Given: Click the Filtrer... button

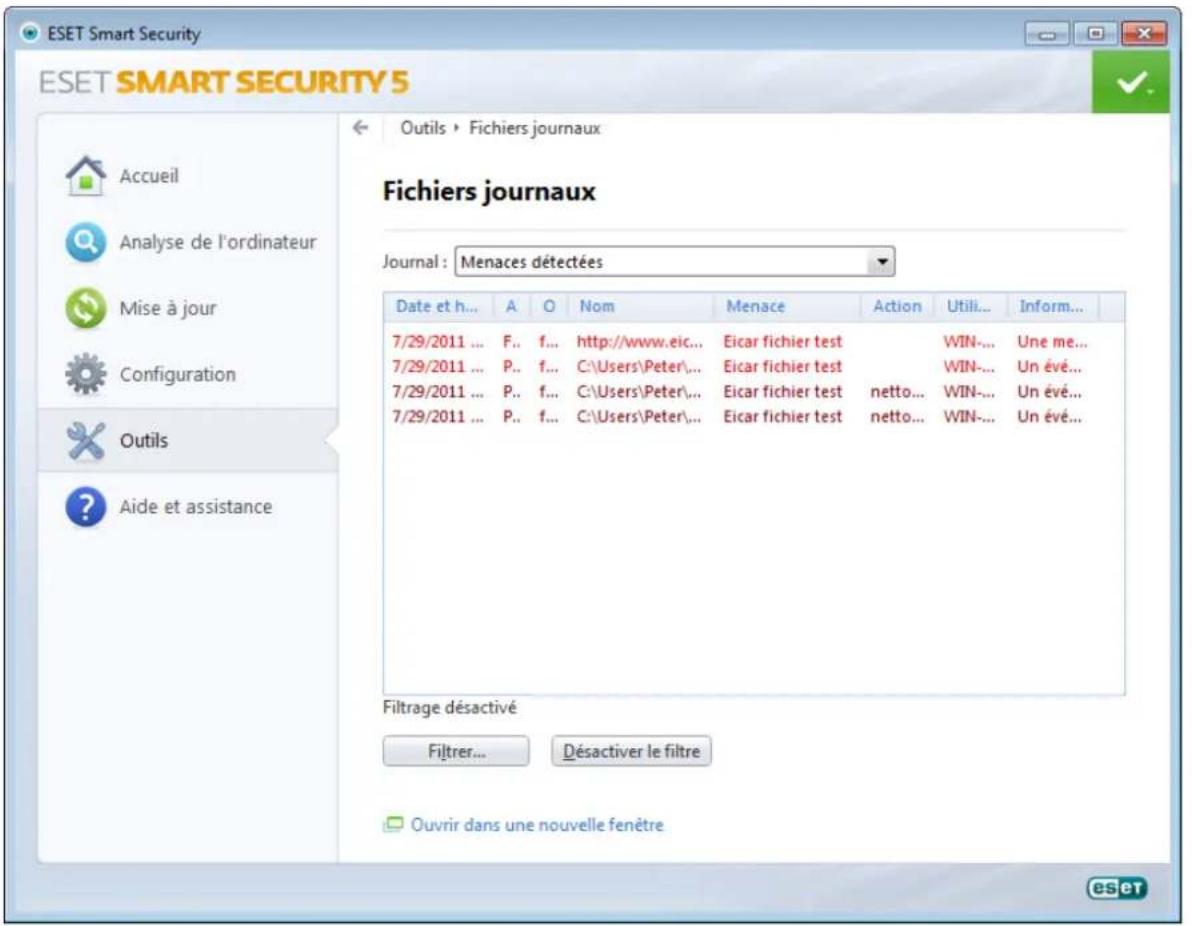Looking at the screenshot, I should [x=456, y=752].
